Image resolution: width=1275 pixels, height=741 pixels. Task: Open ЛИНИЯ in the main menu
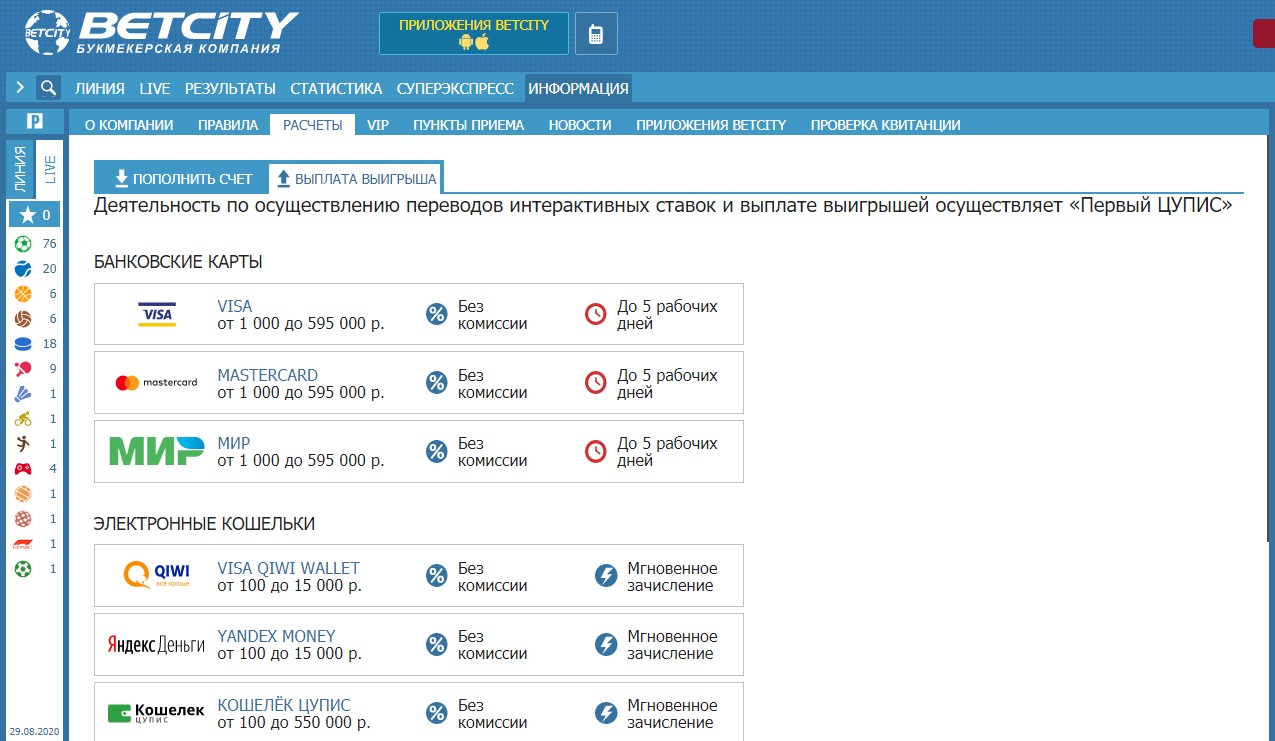[x=100, y=88]
